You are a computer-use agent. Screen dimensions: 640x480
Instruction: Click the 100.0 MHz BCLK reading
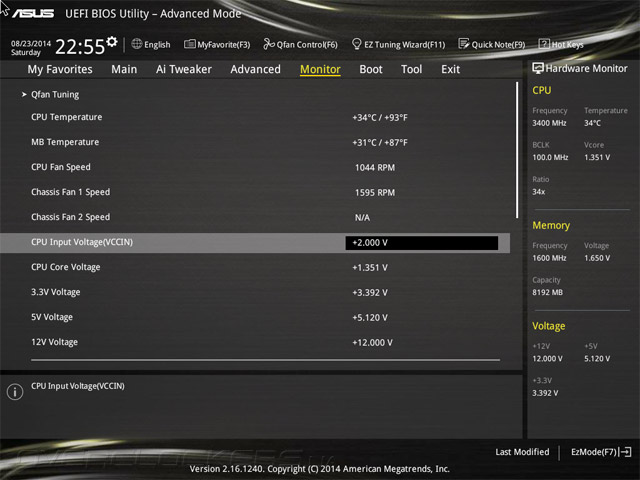click(550, 157)
